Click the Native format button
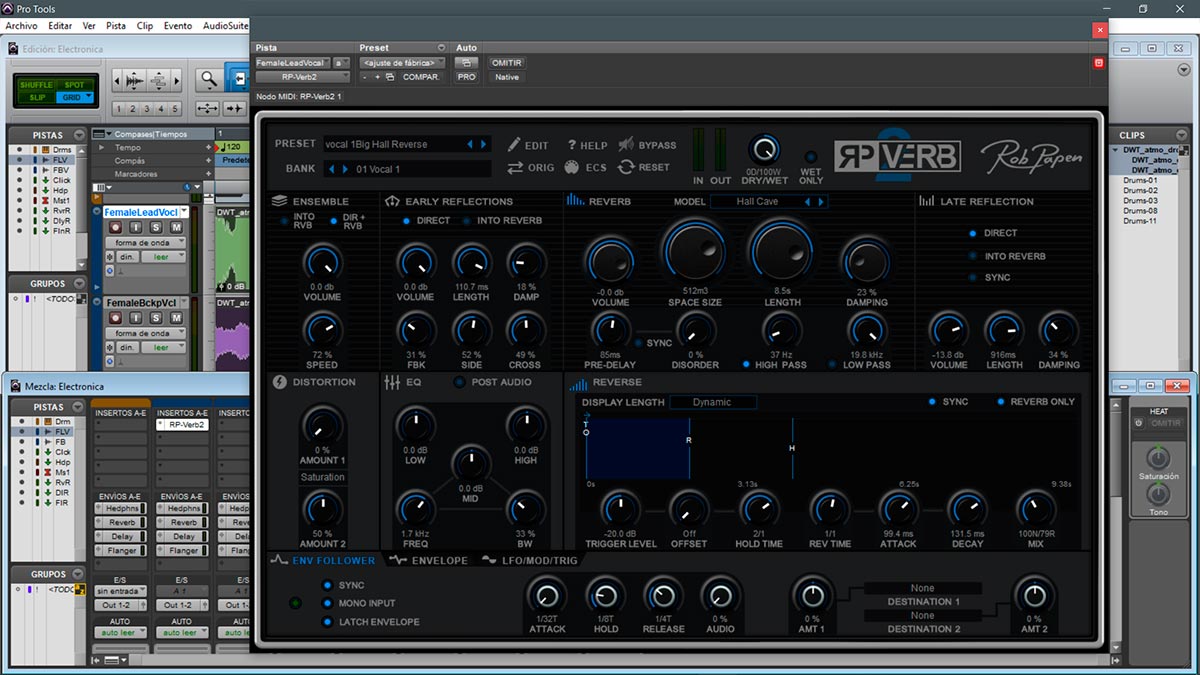Image resolution: width=1200 pixels, height=675 pixels. tap(507, 77)
